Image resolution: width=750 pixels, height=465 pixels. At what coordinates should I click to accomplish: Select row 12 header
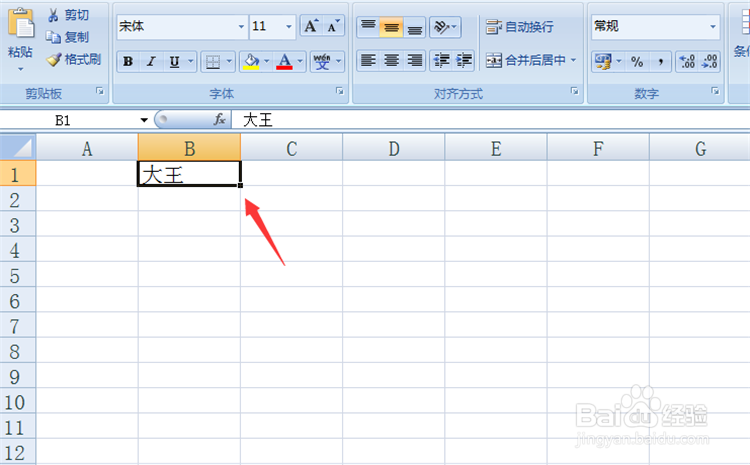(x=18, y=451)
